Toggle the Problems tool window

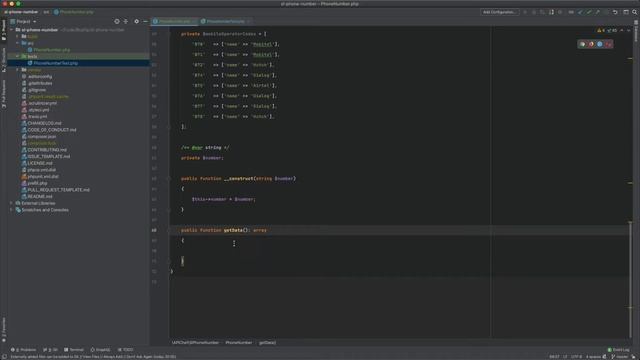24,350
